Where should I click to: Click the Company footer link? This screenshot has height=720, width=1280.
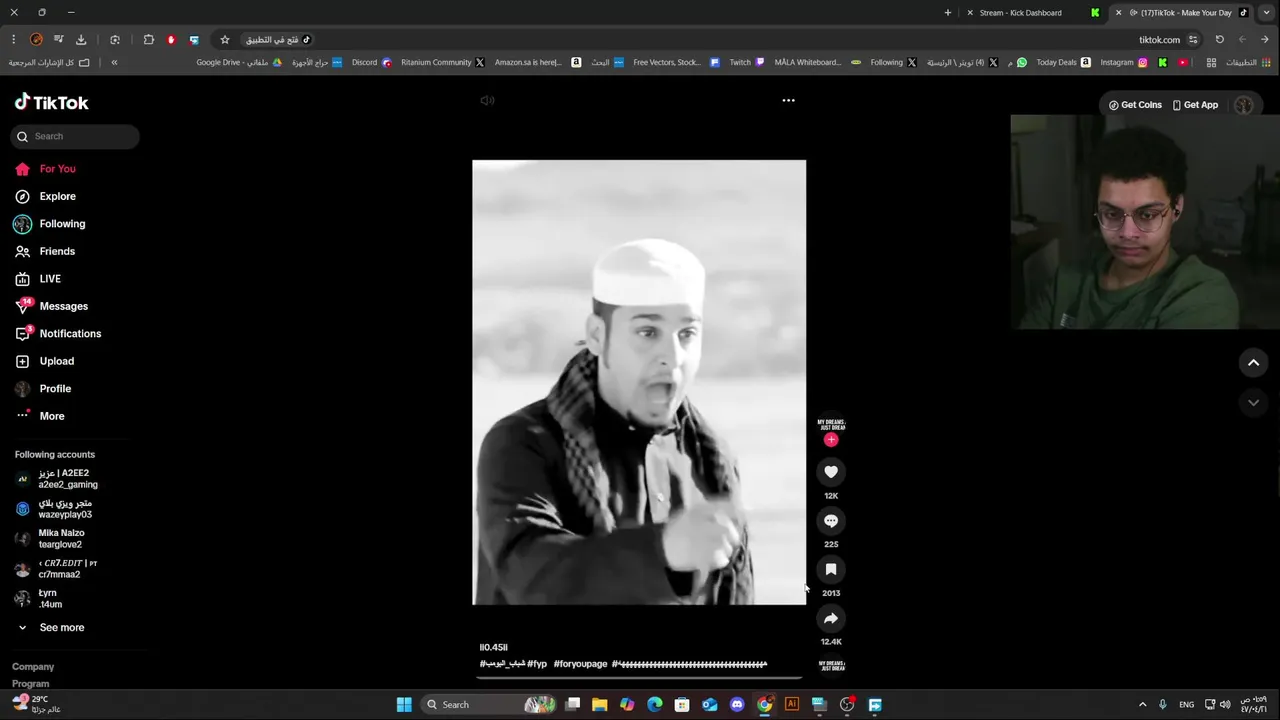tap(33, 667)
